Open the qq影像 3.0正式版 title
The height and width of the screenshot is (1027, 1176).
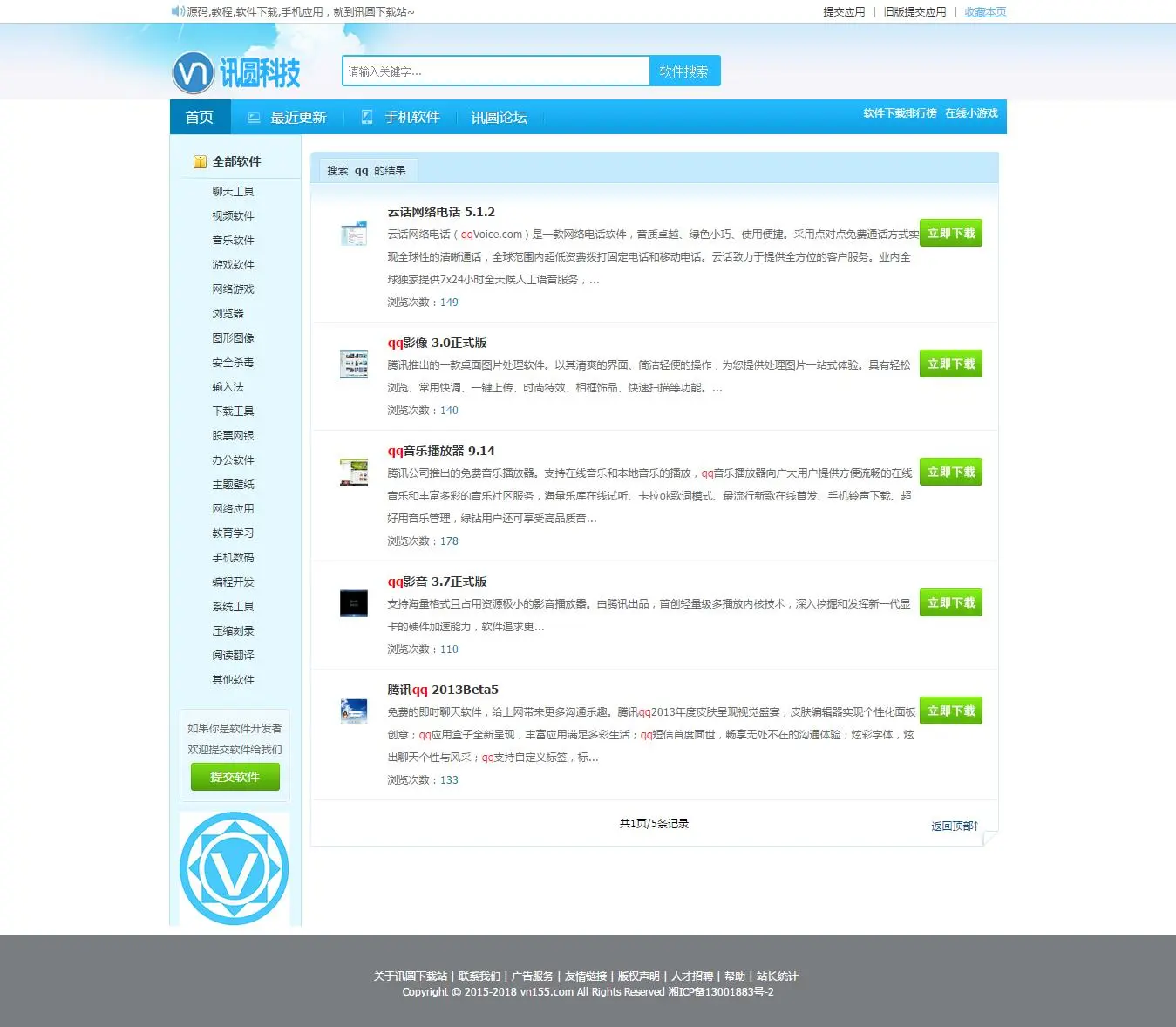coord(437,343)
